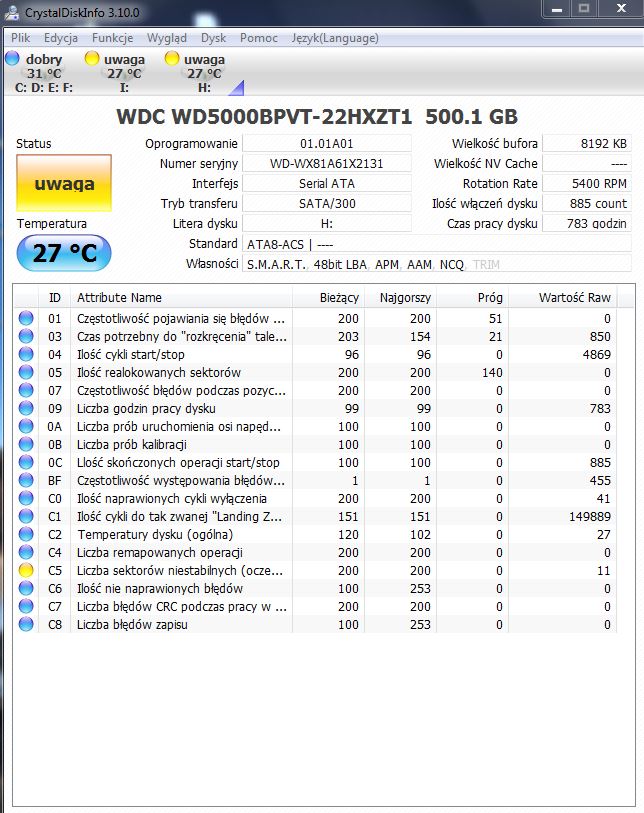The width and height of the screenshot is (644, 813).
Task: Click the yellow warning icon of attribute C5
Action: click(26, 570)
